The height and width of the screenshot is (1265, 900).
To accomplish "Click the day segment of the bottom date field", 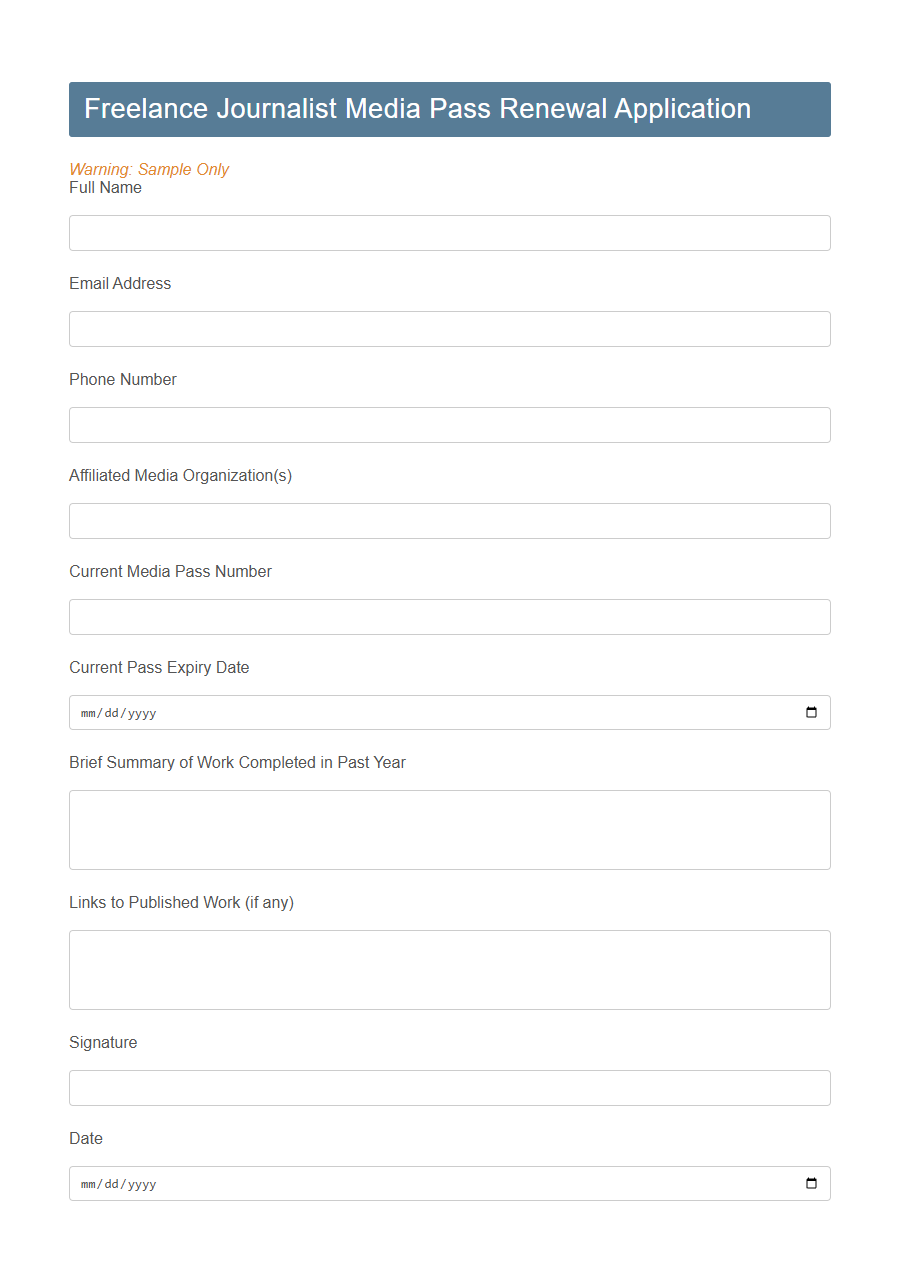I will [x=110, y=1184].
